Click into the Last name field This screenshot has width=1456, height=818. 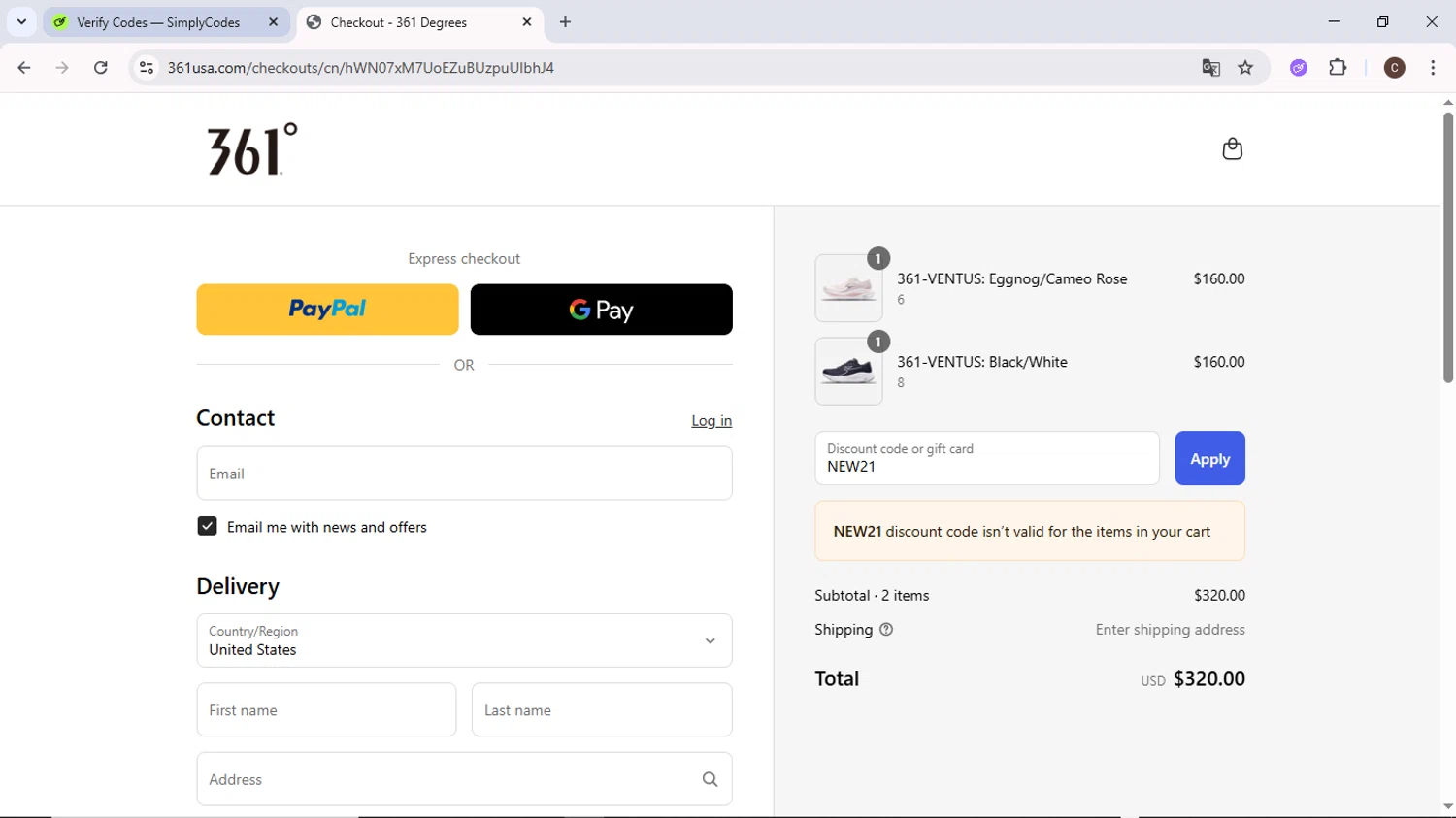pyautogui.click(x=602, y=709)
